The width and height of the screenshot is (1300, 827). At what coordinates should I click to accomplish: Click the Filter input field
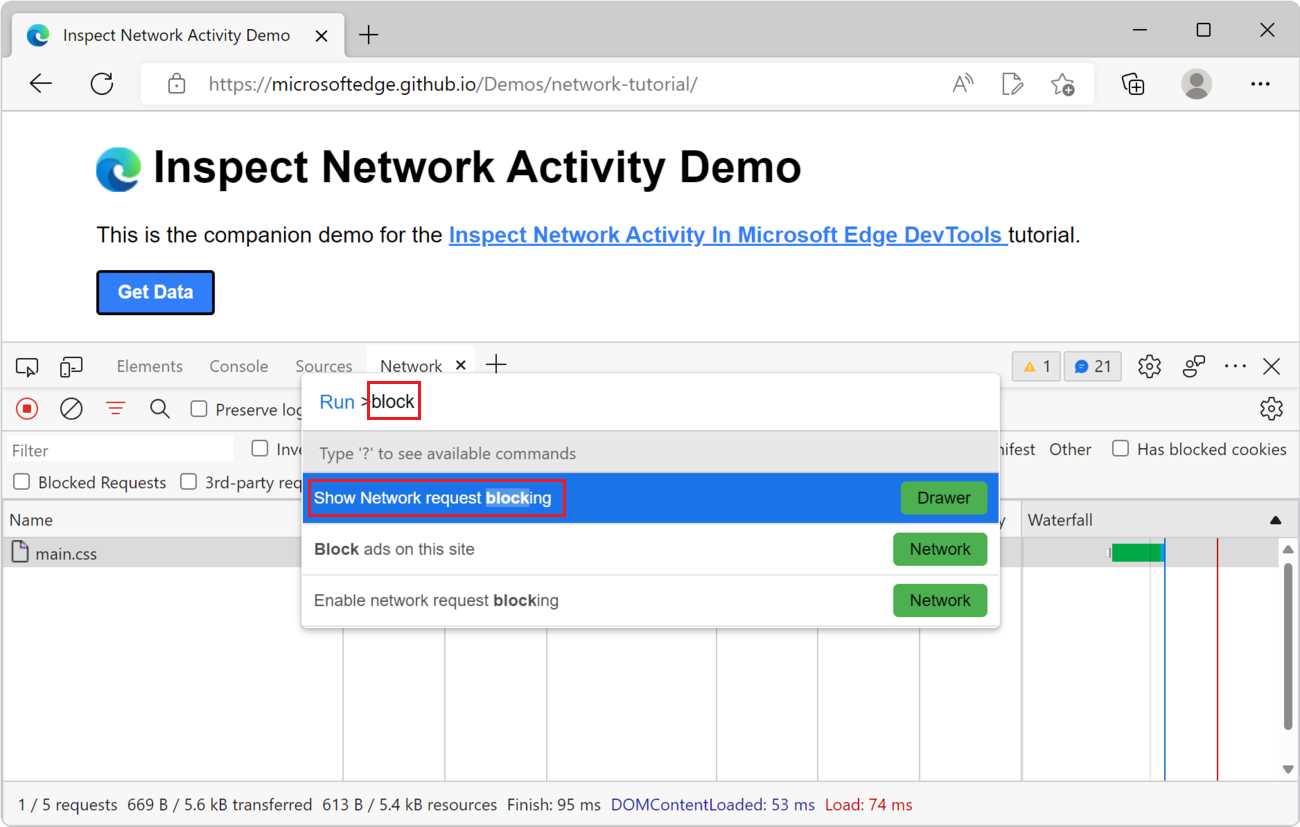pos(118,449)
